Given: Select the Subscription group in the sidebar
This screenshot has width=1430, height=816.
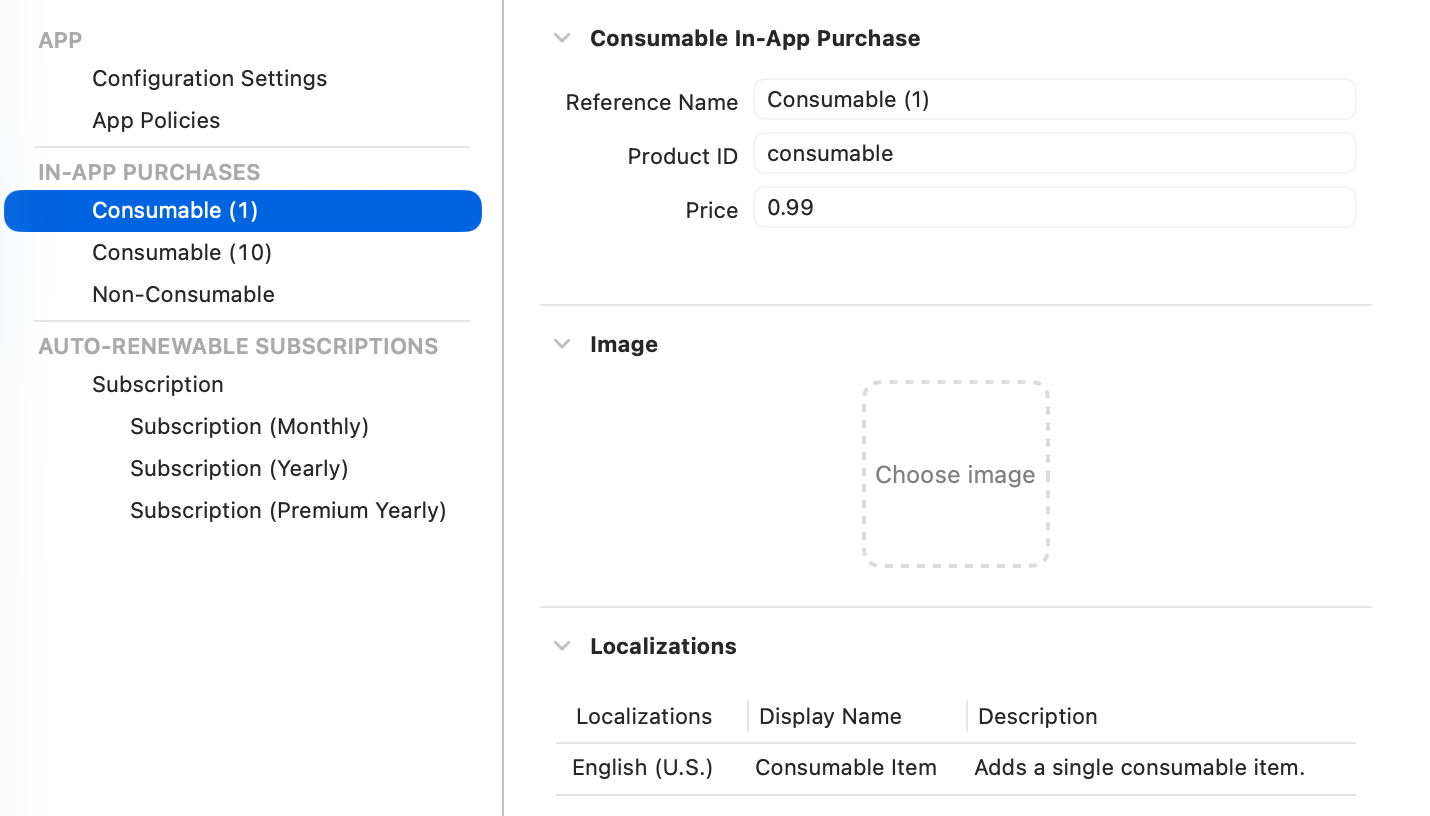Looking at the screenshot, I should tap(157, 384).
